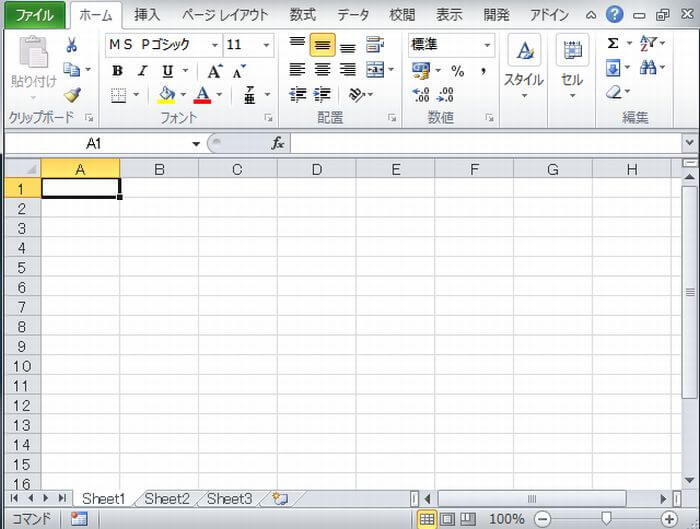Click the Insert Function fx button
Viewport: 700px width, 529px height.
278,143
